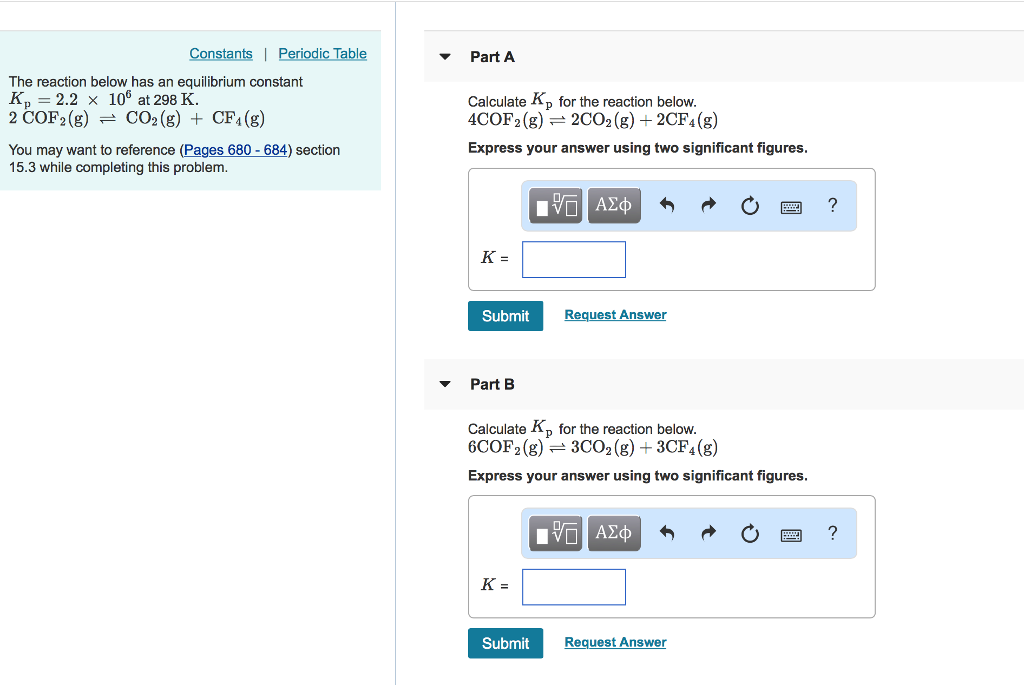Undo the last entry in Part B

click(667, 534)
